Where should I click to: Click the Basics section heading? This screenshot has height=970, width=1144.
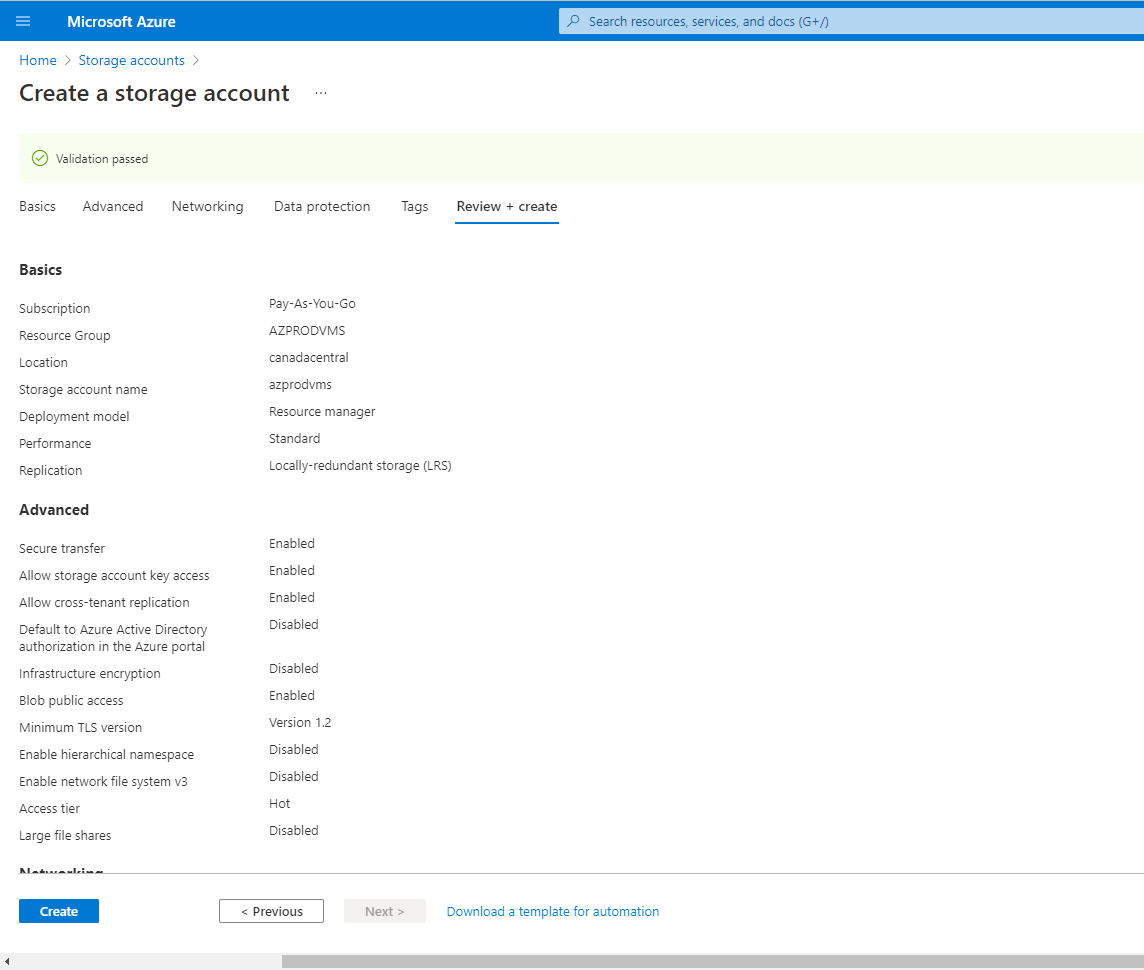pos(41,270)
